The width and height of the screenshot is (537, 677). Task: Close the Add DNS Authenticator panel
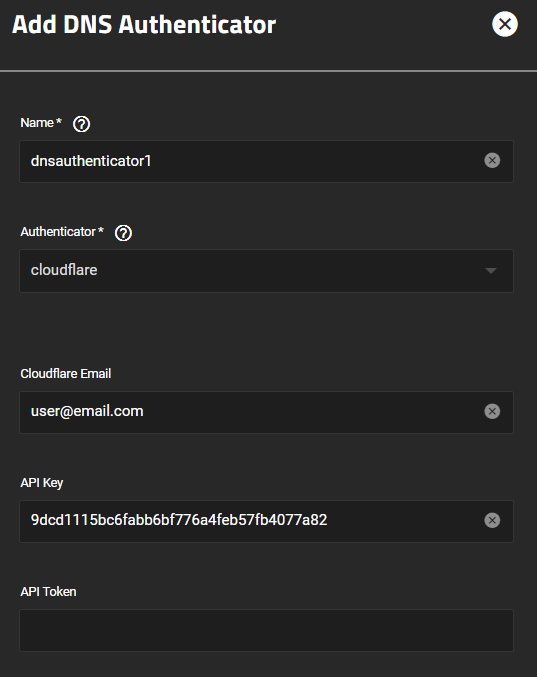(505, 24)
